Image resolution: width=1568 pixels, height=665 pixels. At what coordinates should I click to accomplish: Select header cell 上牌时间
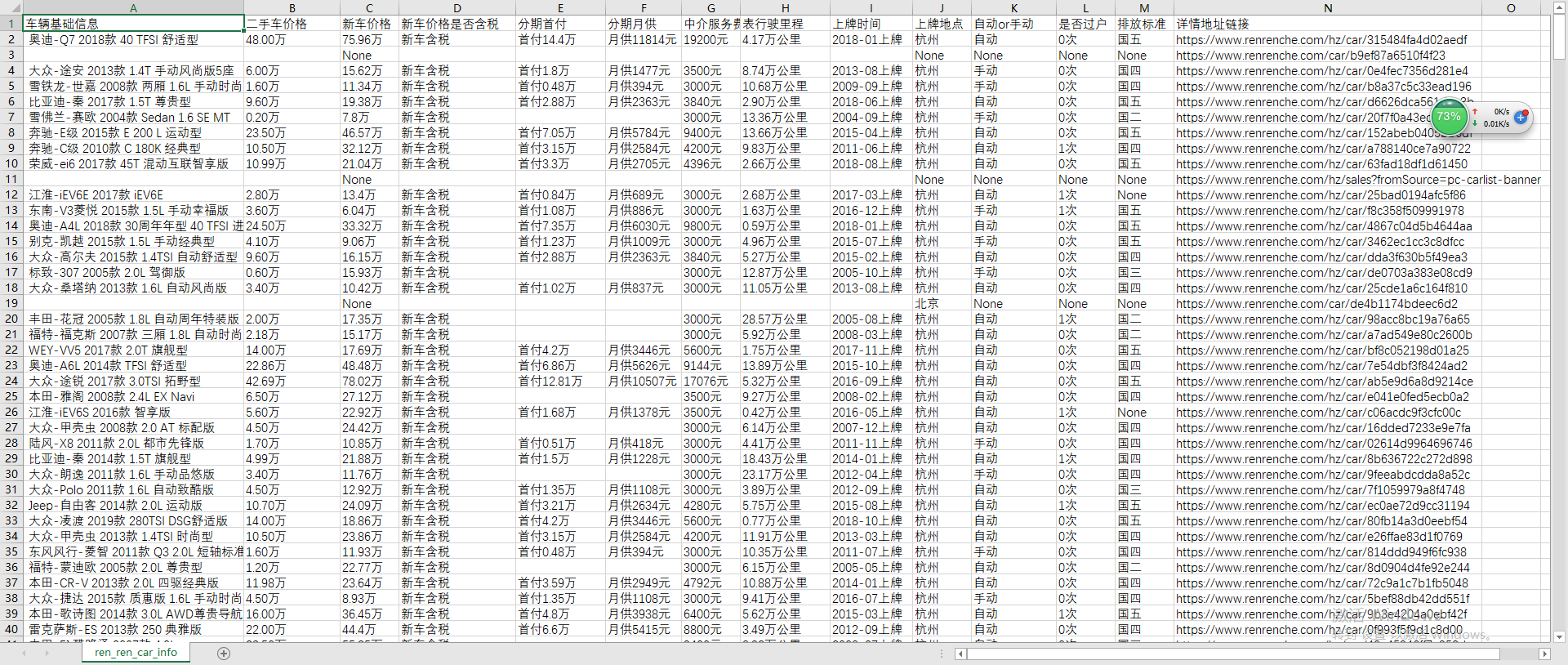871,24
